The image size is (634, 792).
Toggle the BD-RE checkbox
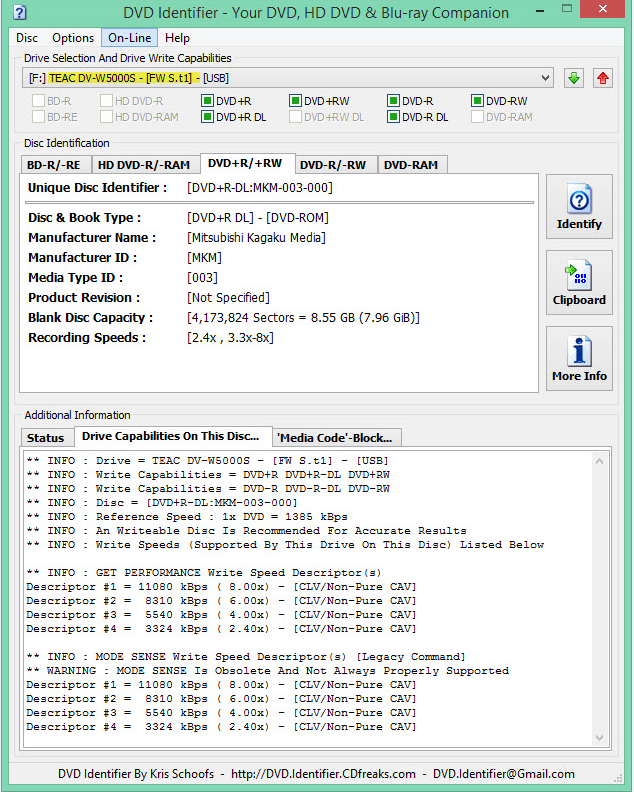pyautogui.click(x=38, y=117)
